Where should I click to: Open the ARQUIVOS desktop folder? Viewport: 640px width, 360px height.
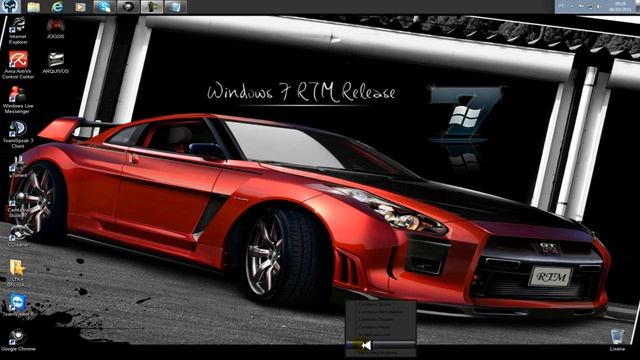coord(56,63)
